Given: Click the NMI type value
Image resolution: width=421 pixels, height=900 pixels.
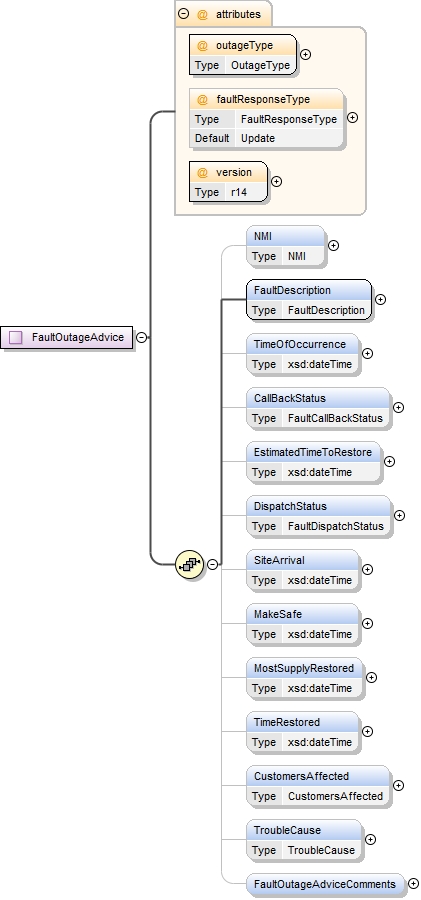Looking at the screenshot, I should tap(297, 257).
